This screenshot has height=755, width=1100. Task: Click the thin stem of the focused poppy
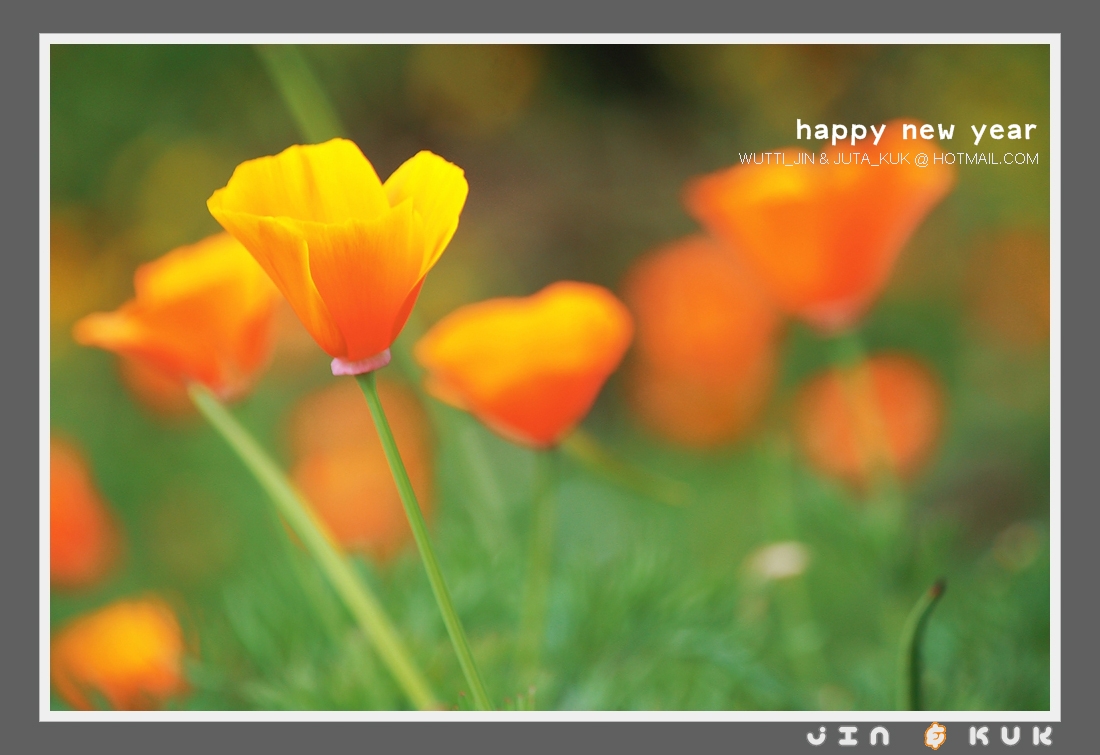[420, 530]
